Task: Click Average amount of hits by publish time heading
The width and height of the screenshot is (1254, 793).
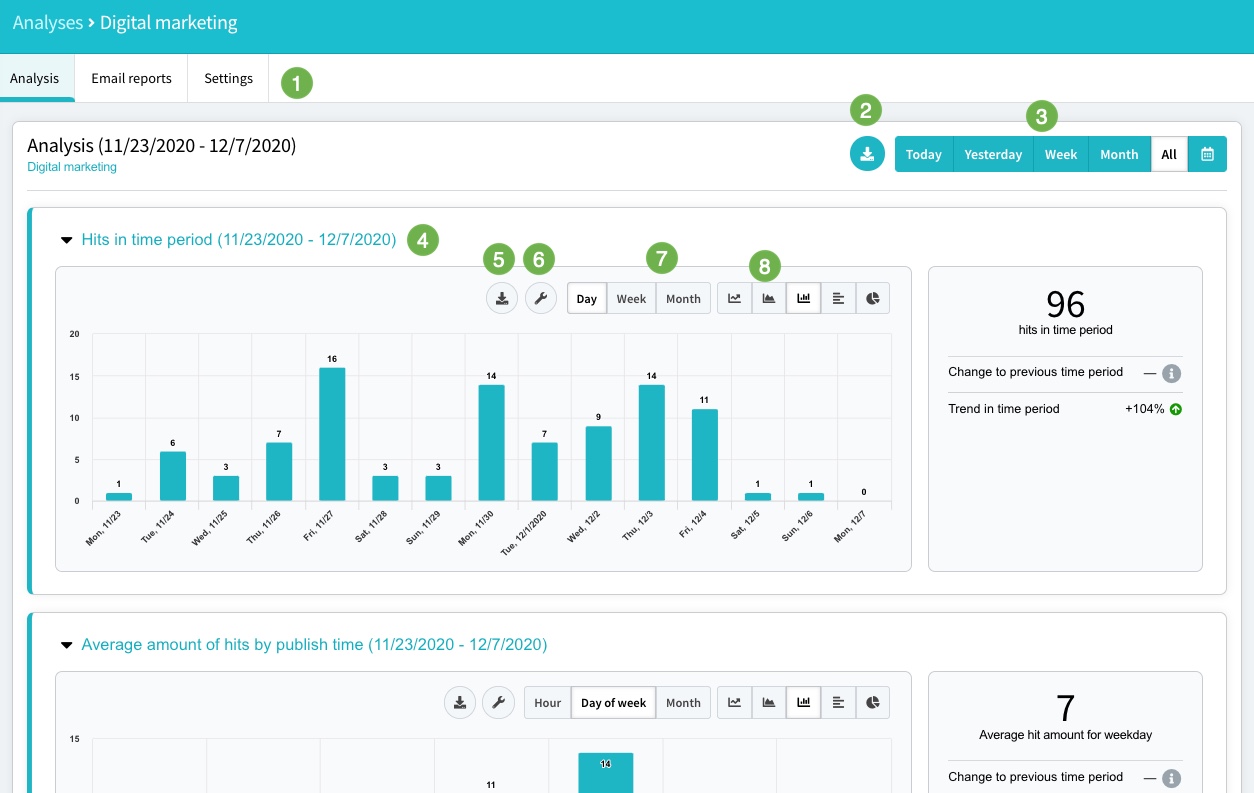Action: point(314,645)
